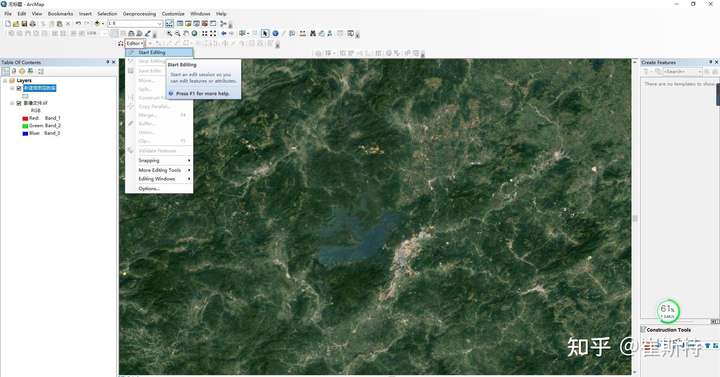Image resolution: width=720 pixels, height=377 pixels.
Task: Open the Table Of Contents window icon
Action: tap(180, 23)
